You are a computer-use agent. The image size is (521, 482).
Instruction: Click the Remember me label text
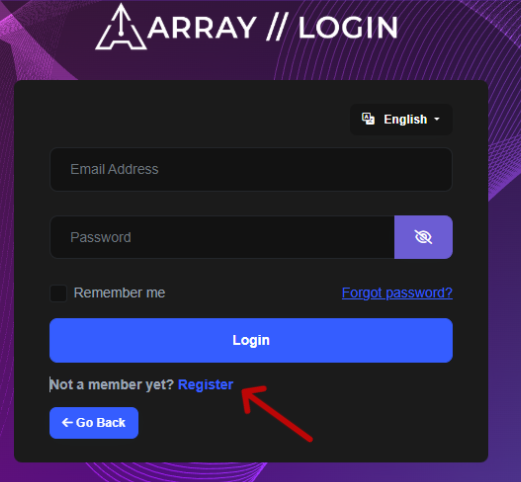pyautogui.click(x=119, y=293)
